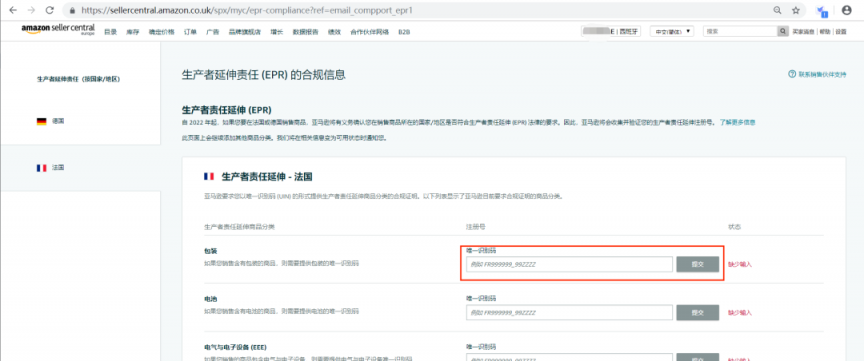The width and height of the screenshot is (864, 361).
Task: Open the blue translate extension icon
Action: pos(822,10)
